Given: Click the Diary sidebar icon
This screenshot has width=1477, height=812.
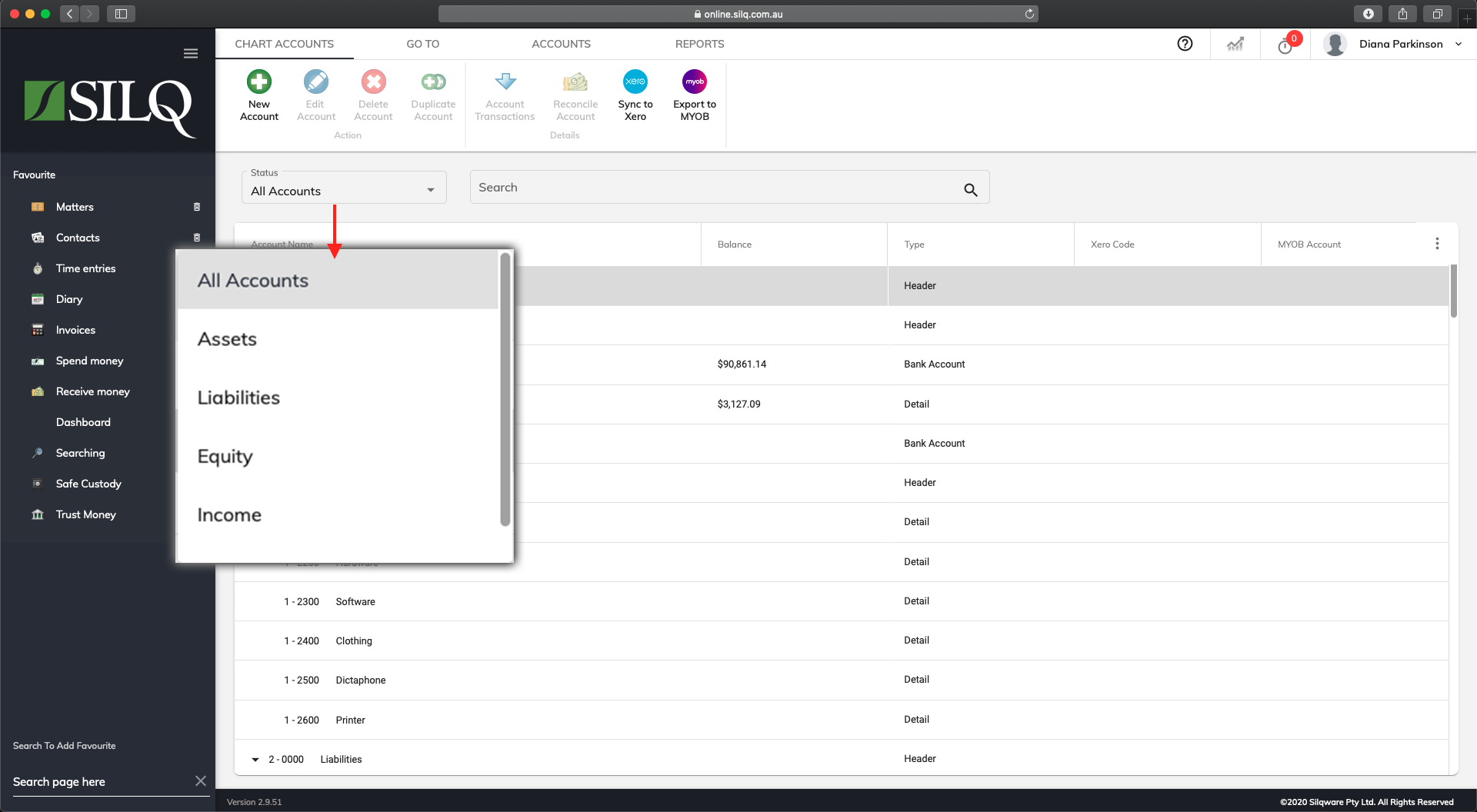Looking at the screenshot, I should 38,299.
